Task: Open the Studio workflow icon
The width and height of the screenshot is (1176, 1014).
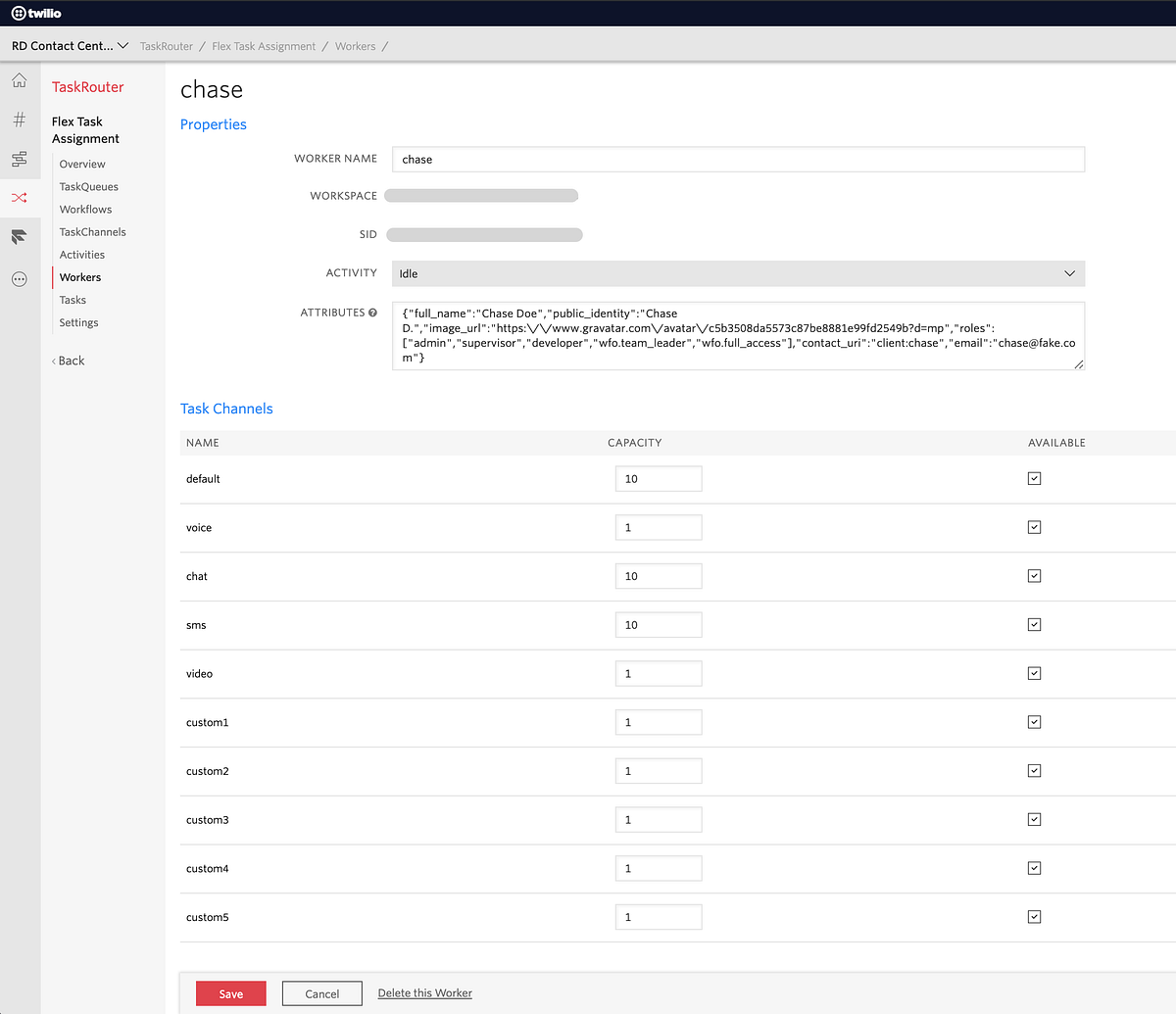Action: [19, 158]
